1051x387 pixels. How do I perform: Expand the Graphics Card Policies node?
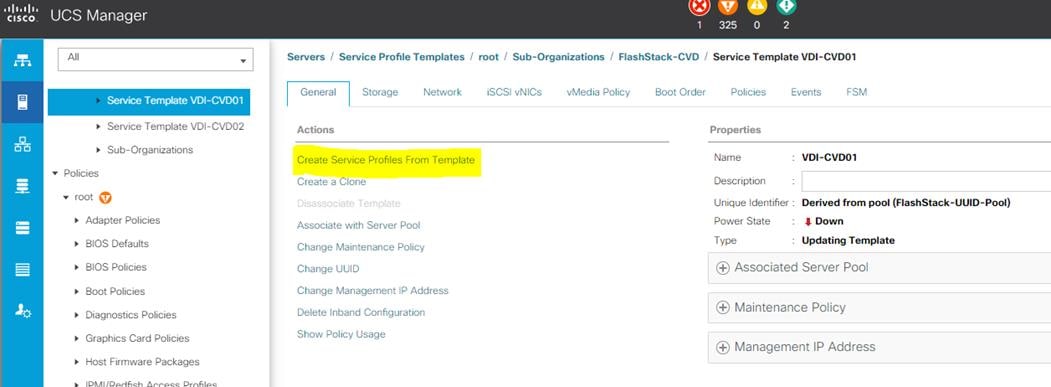(77, 338)
